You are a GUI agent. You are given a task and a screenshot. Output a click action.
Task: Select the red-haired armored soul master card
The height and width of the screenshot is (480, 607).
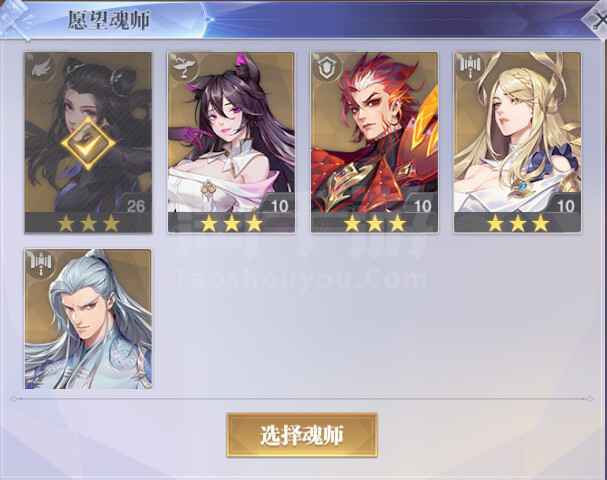click(374, 142)
